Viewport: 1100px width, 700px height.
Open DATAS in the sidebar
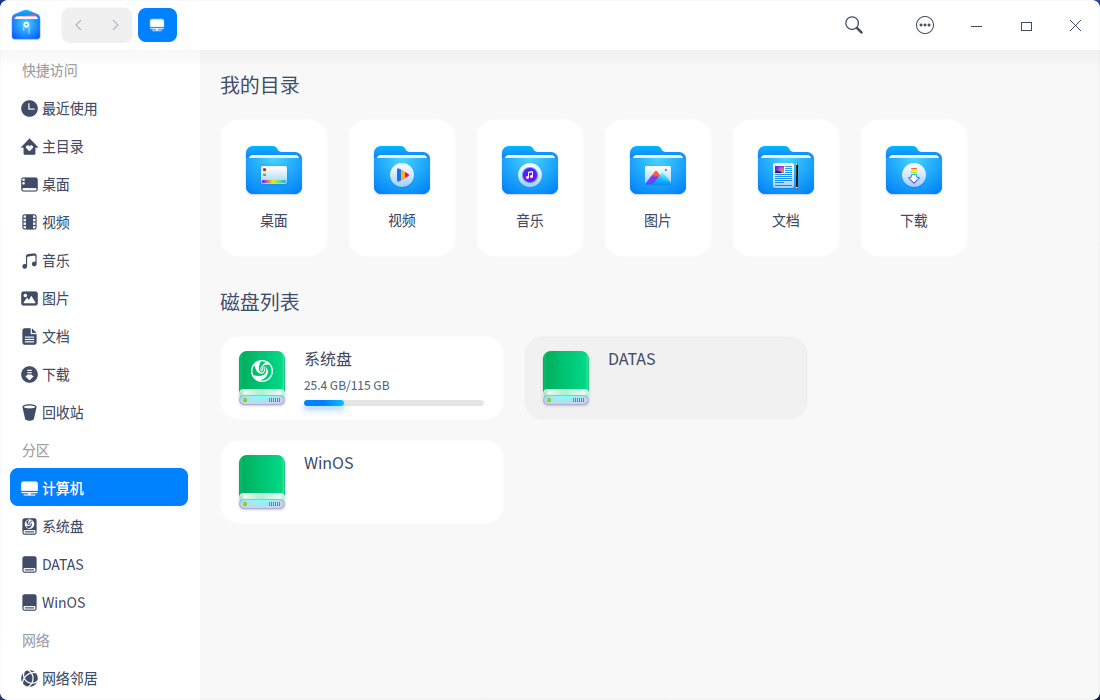click(x=99, y=565)
